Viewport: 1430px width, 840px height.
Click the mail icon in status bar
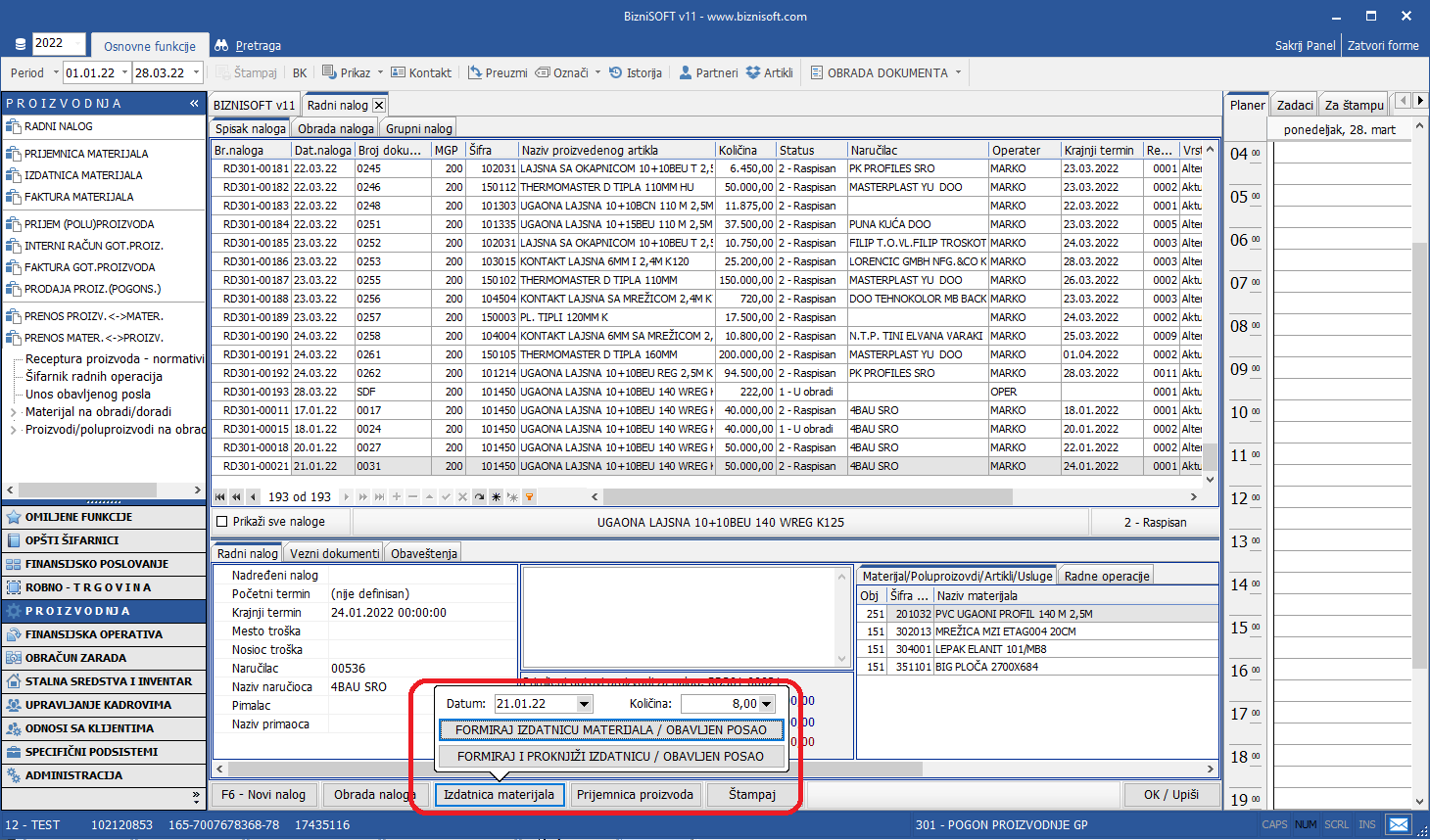pos(1399,824)
